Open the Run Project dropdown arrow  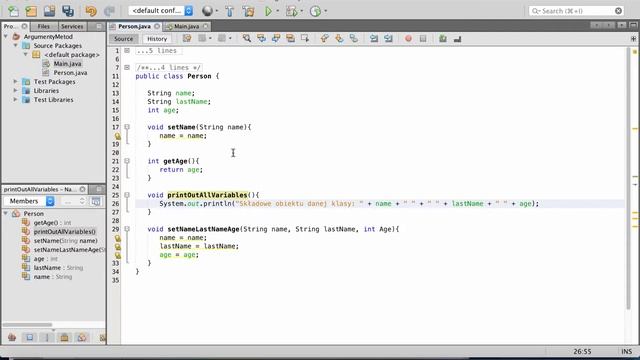coord(278,11)
